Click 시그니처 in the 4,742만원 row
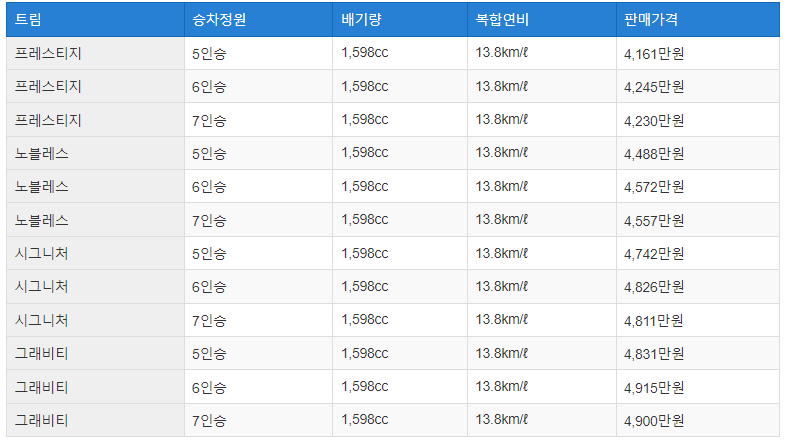This screenshot has height=443, width=787. pyautogui.click(x=41, y=253)
